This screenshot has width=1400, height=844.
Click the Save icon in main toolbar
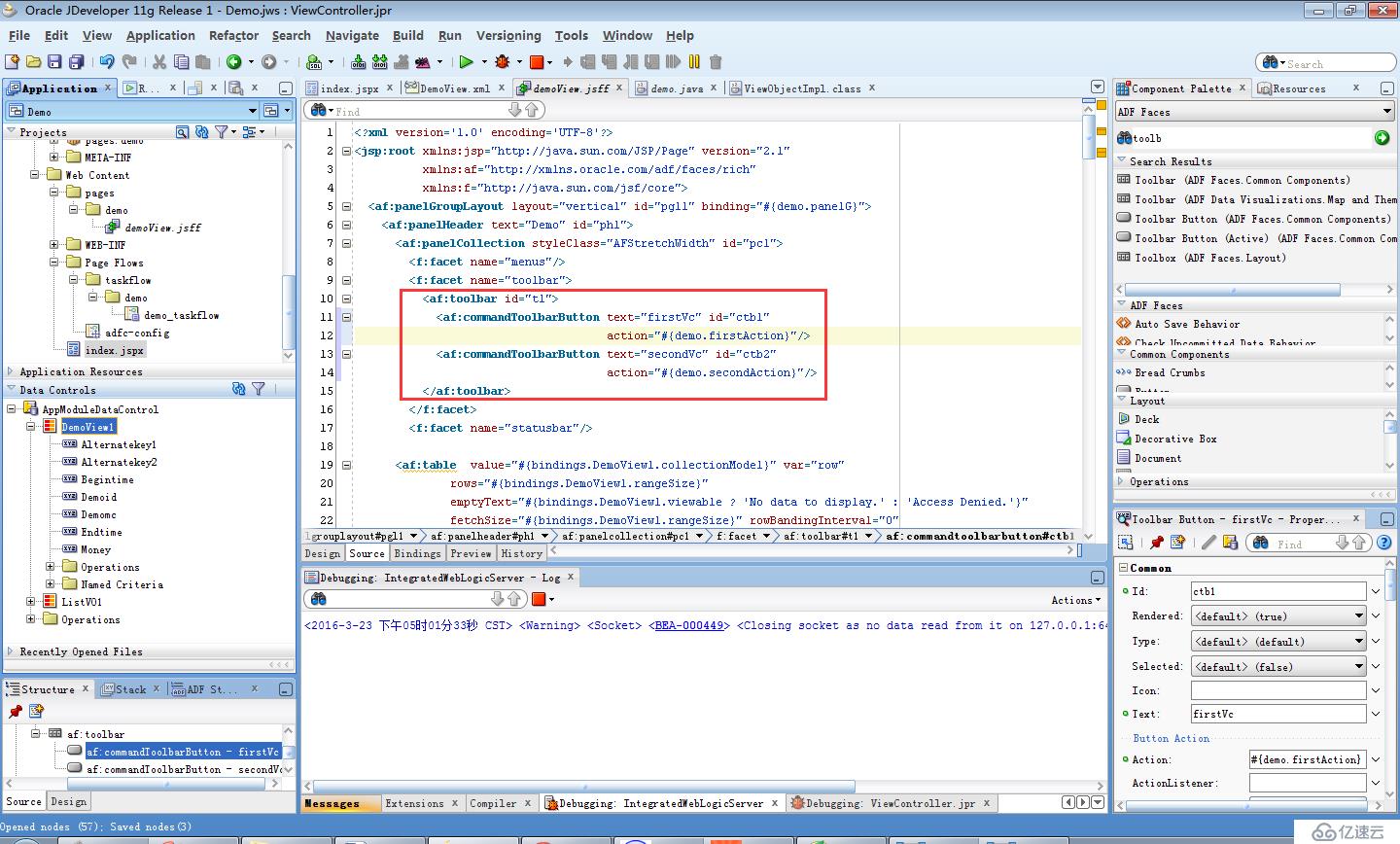tap(55, 62)
